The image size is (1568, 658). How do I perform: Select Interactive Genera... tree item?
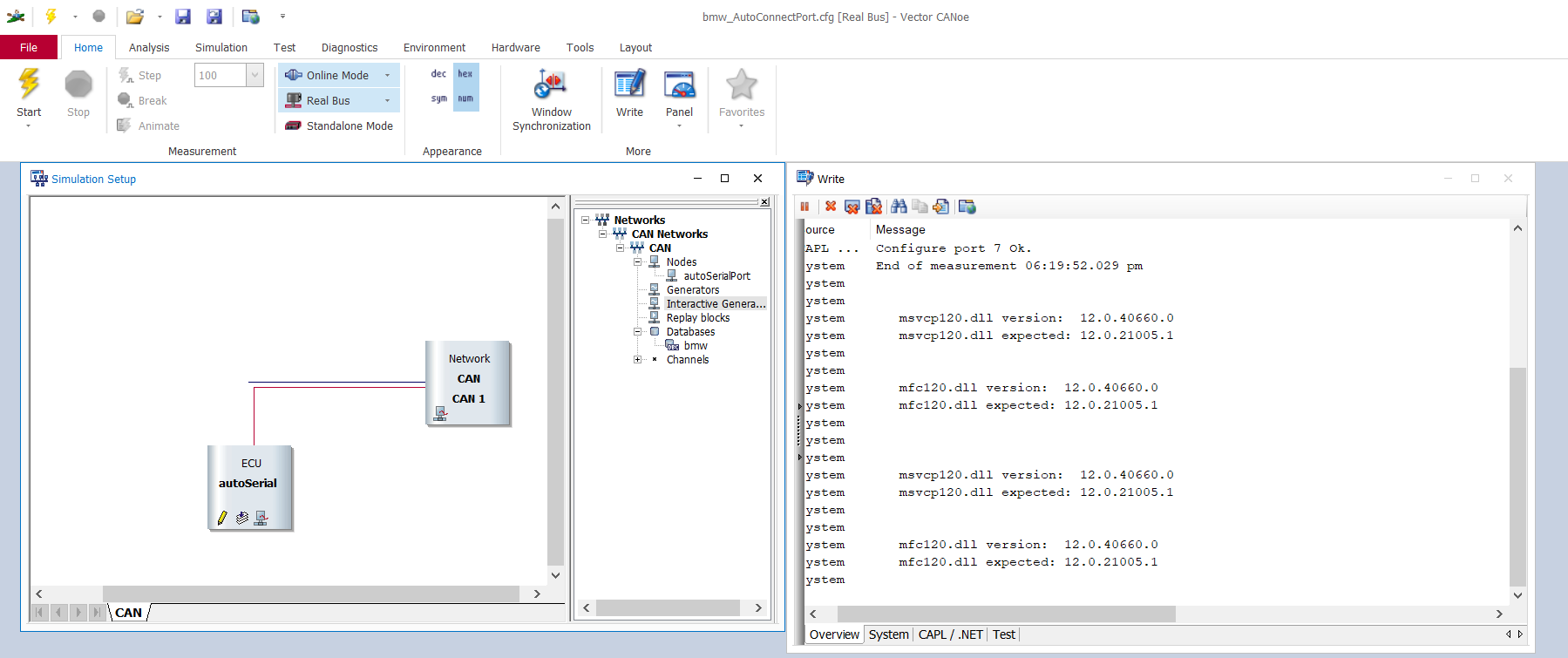coord(716,304)
